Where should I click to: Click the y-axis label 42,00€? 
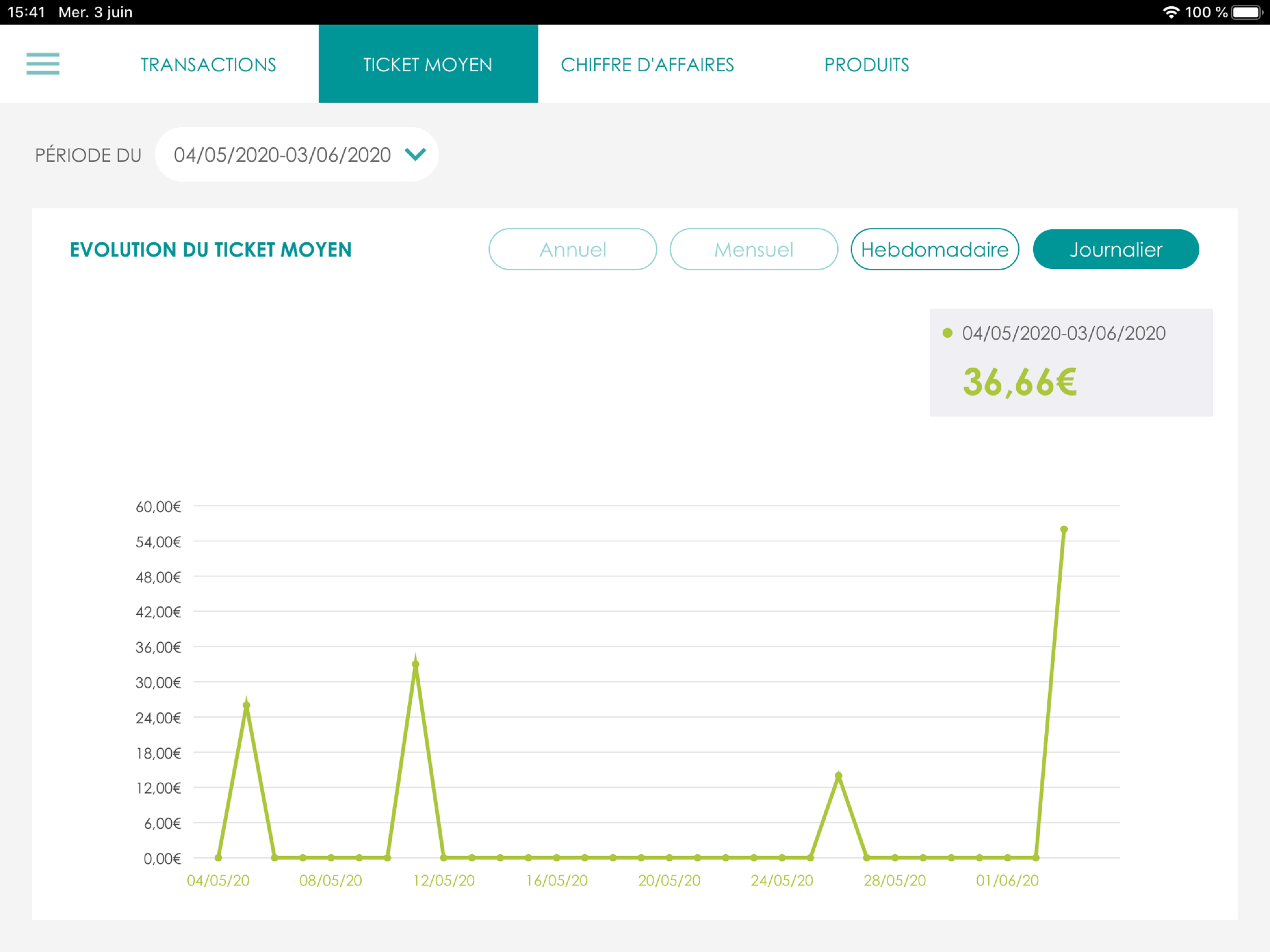pos(159,612)
